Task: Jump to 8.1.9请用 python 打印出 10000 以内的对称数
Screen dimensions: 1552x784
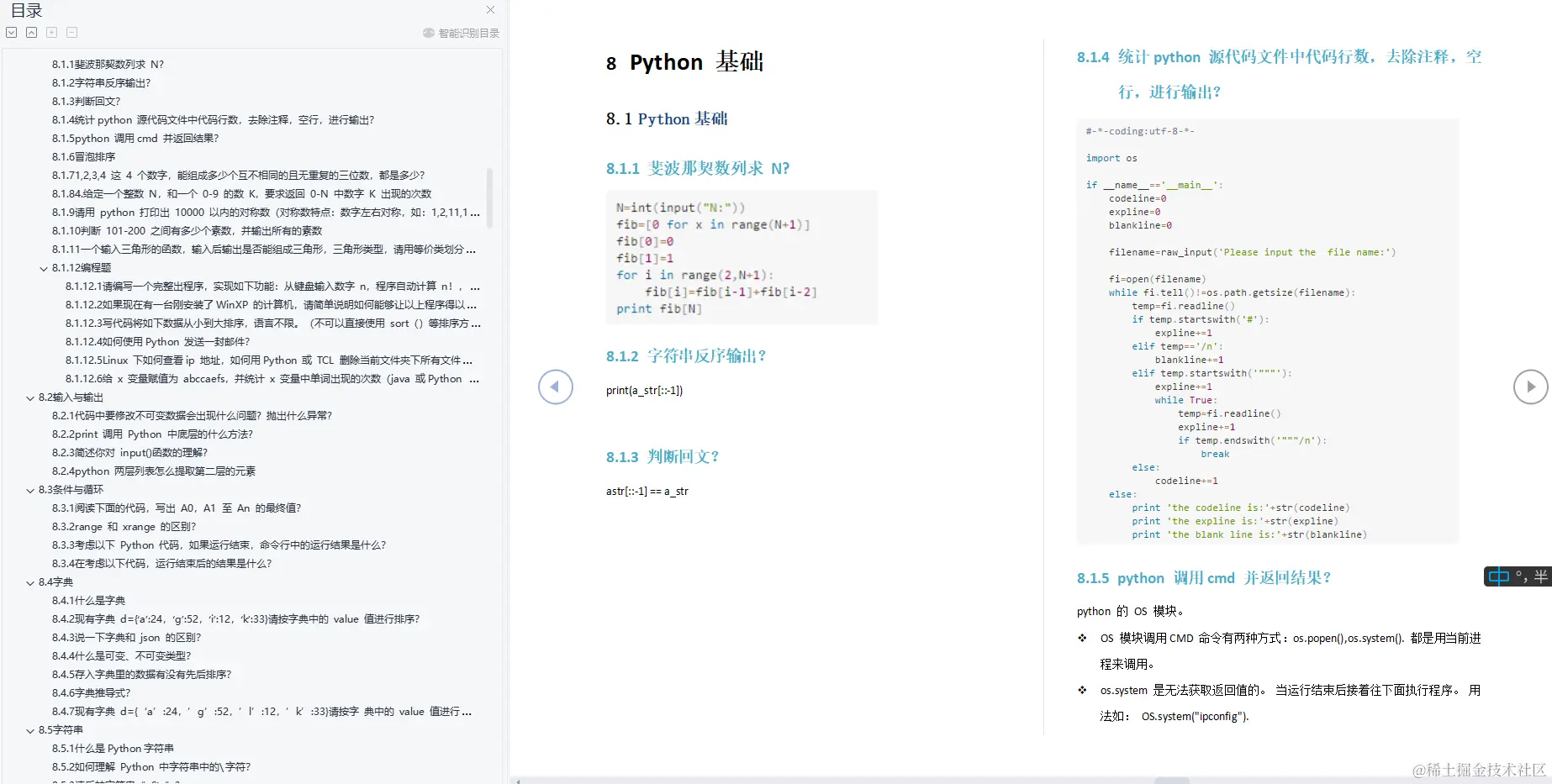Action: click(x=266, y=213)
